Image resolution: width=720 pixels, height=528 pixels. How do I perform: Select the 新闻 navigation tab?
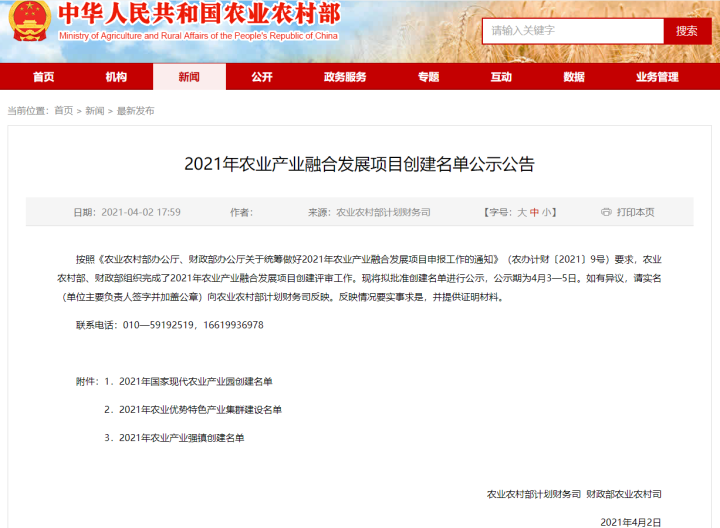189,77
